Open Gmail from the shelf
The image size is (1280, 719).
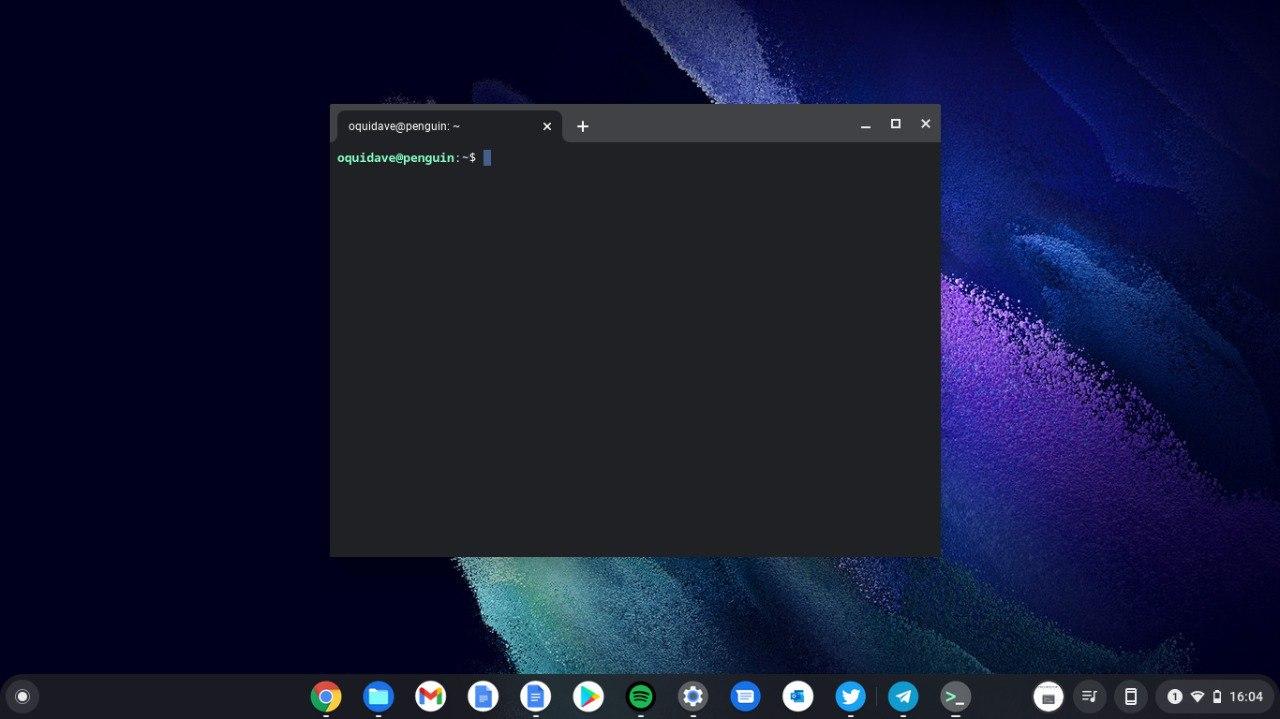click(431, 696)
